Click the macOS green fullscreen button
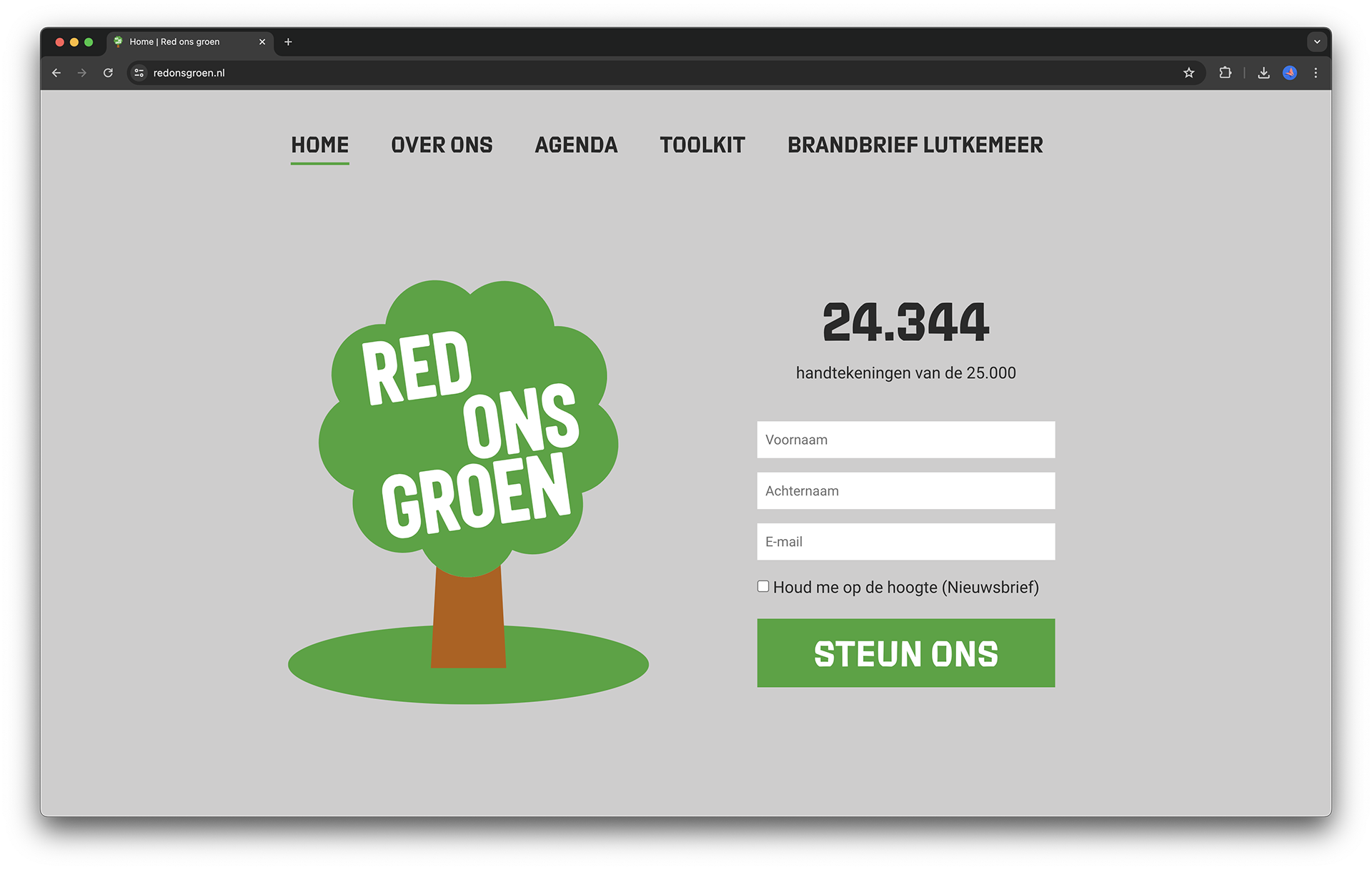This screenshot has width=1372, height=870. 89,42
